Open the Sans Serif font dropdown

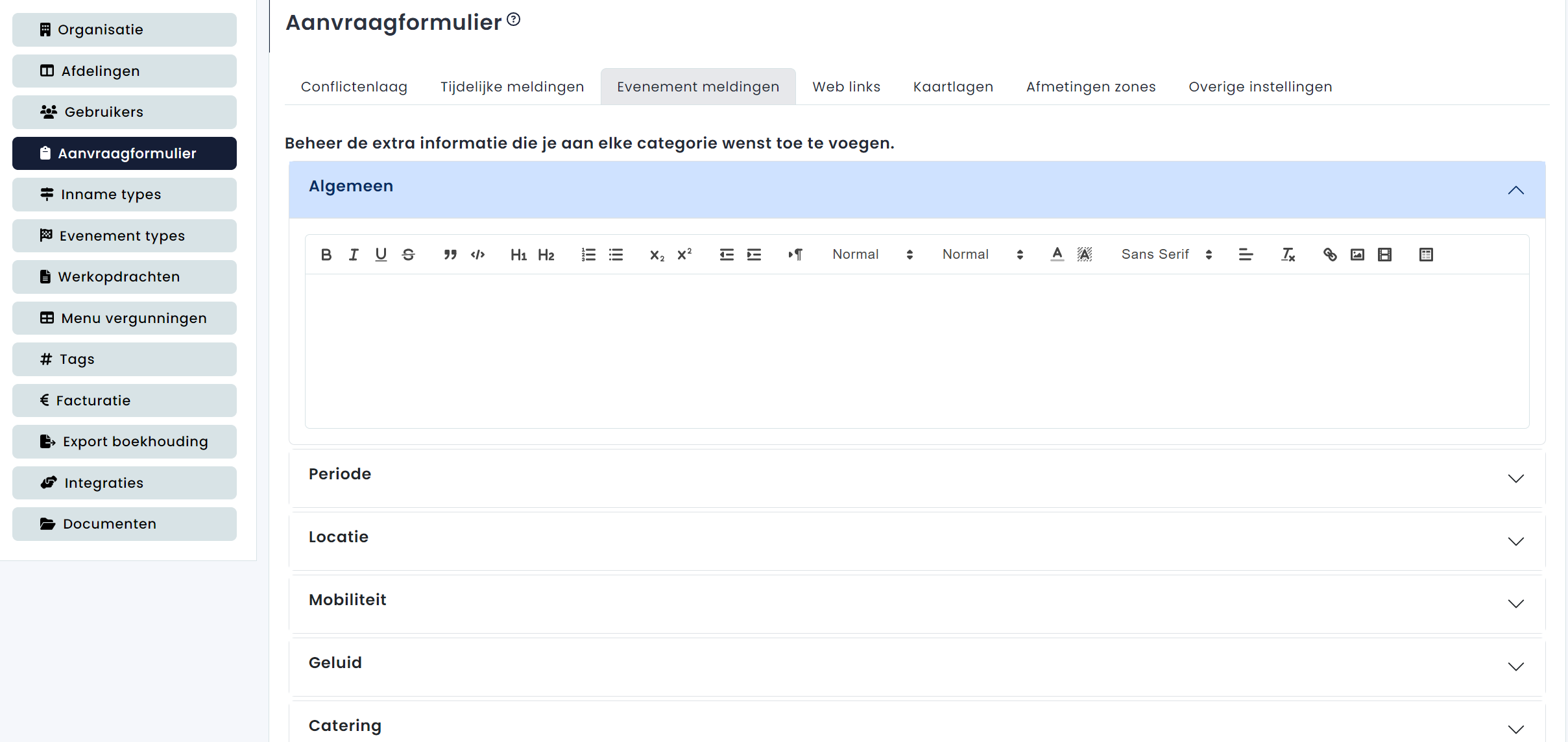(x=1166, y=255)
